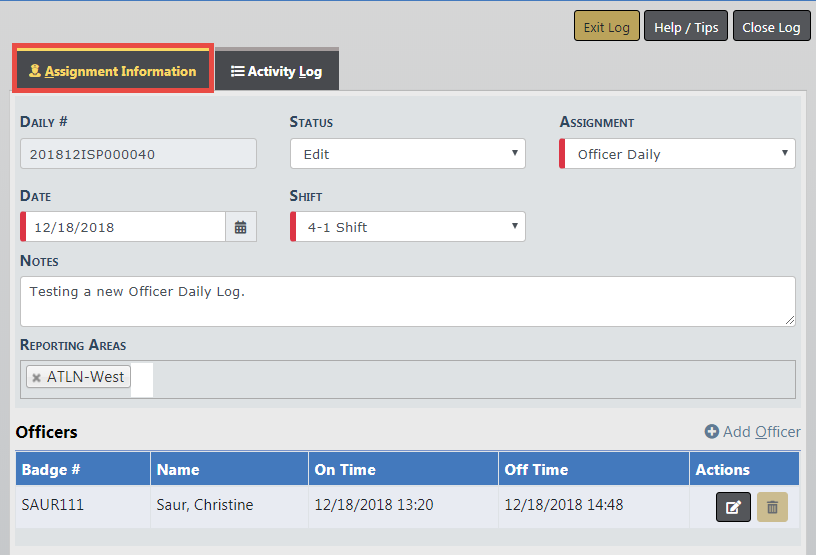The image size is (816, 555).
Task: Click the Add Officer link text
Action: click(x=761, y=432)
